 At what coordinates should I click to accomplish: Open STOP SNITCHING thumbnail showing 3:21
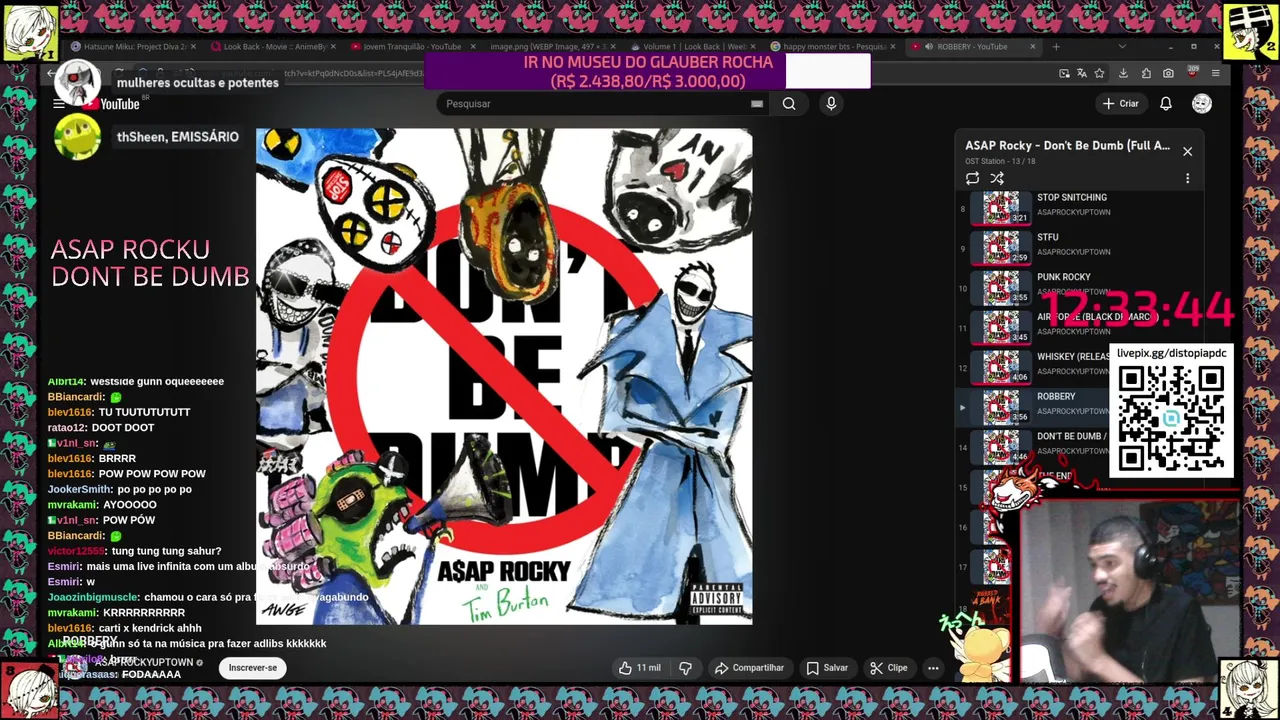(1001, 207)
